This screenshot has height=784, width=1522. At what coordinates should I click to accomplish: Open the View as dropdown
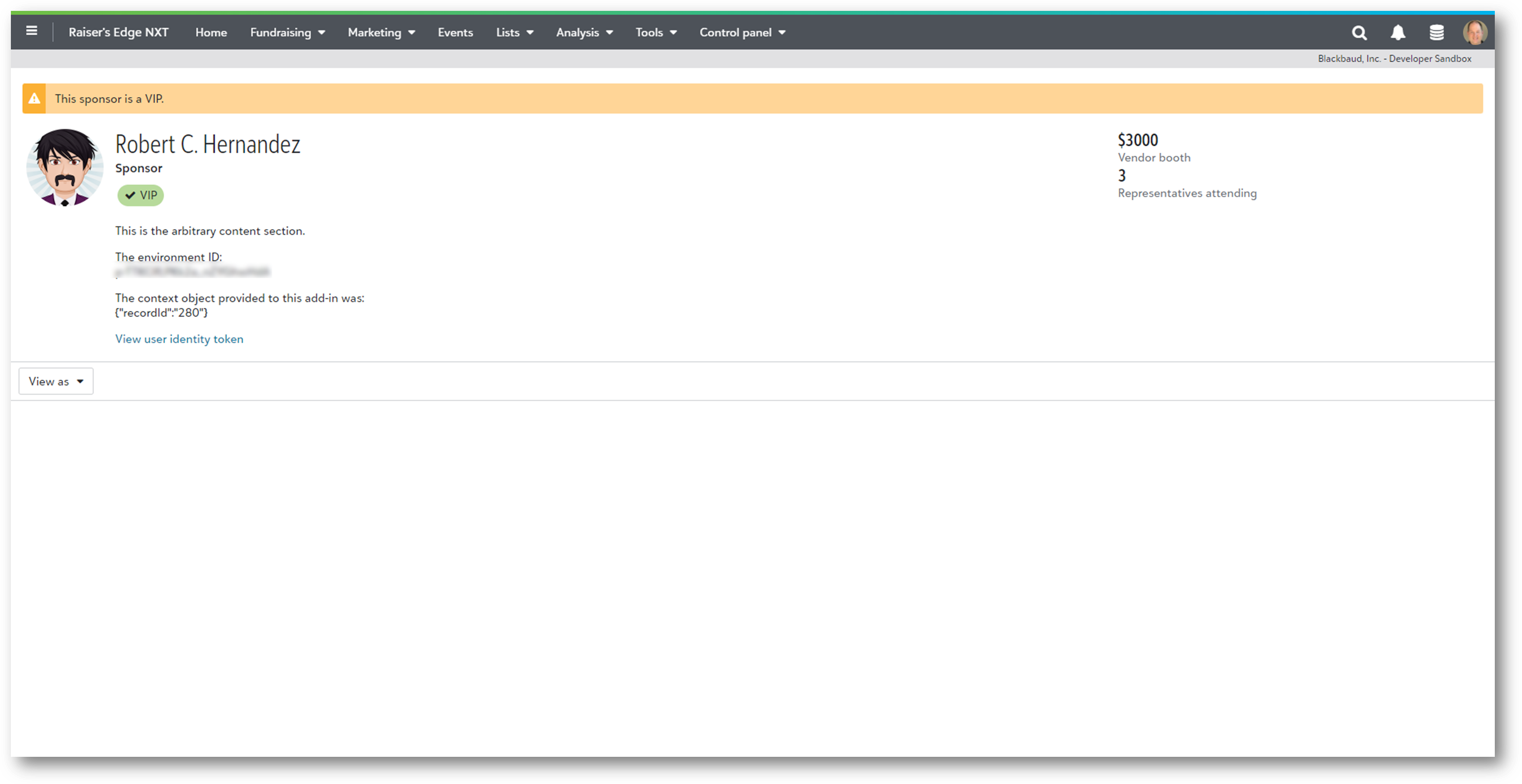(x=56, y=382)
